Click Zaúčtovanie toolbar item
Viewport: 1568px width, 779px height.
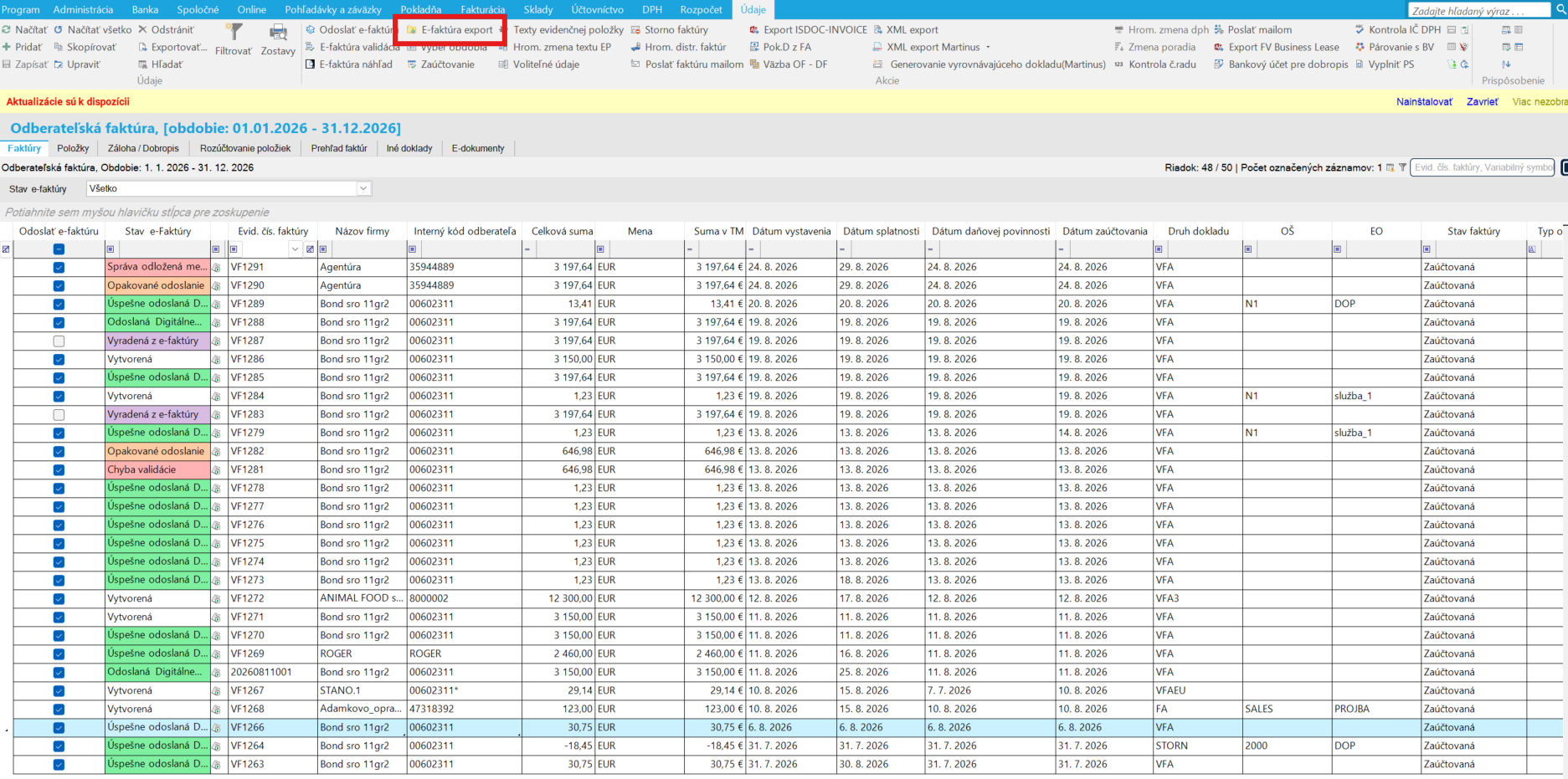[441, 64]
